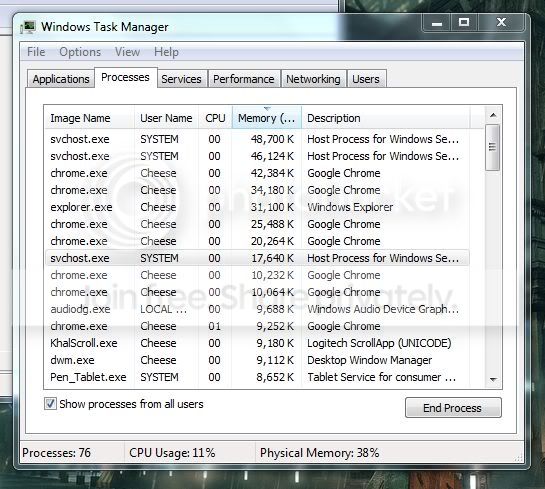Click the Task Manager title bar icon

28,27
